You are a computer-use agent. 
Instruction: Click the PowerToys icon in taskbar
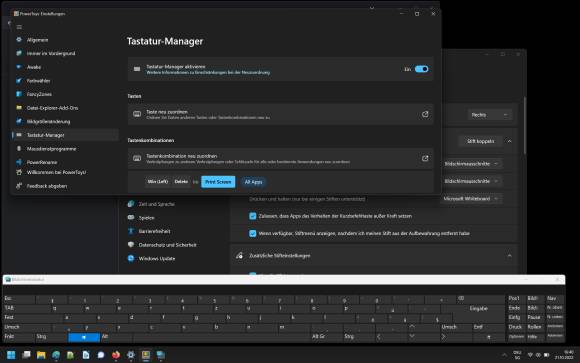146,355
